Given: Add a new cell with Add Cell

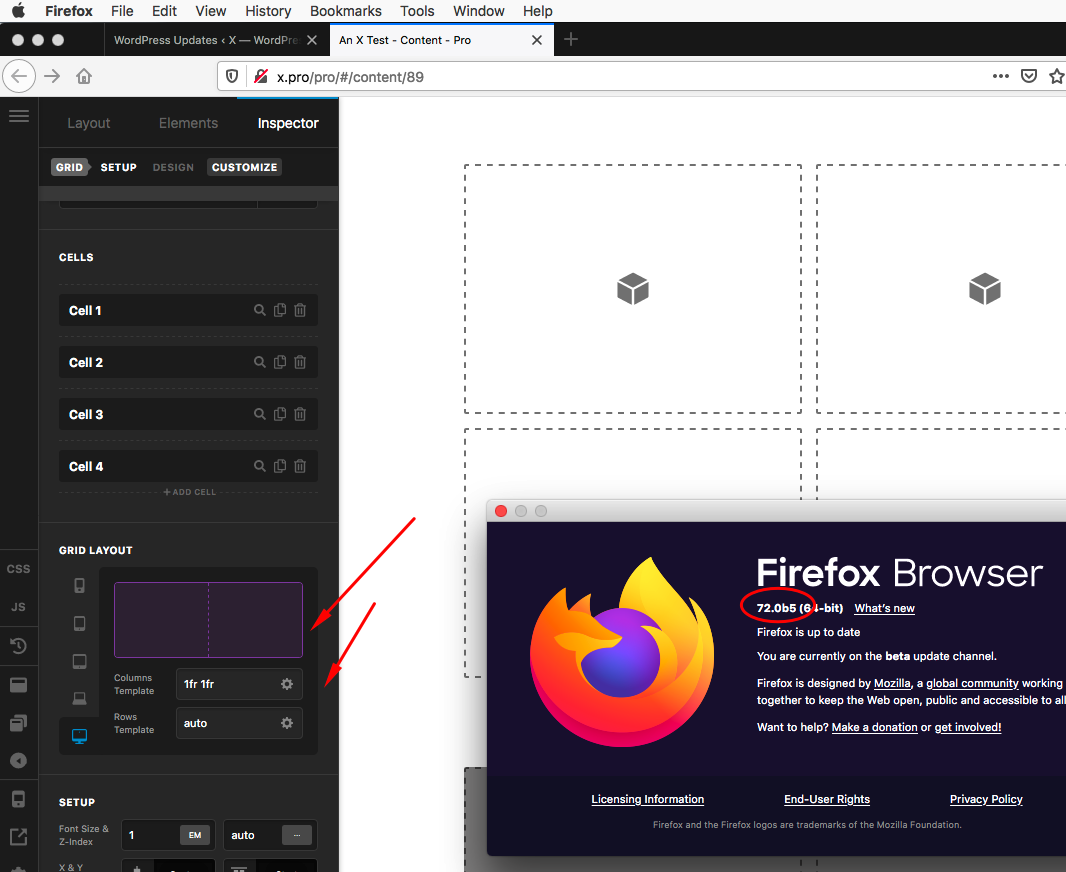Looking at the screenshot, I should [x=190, y=492].
